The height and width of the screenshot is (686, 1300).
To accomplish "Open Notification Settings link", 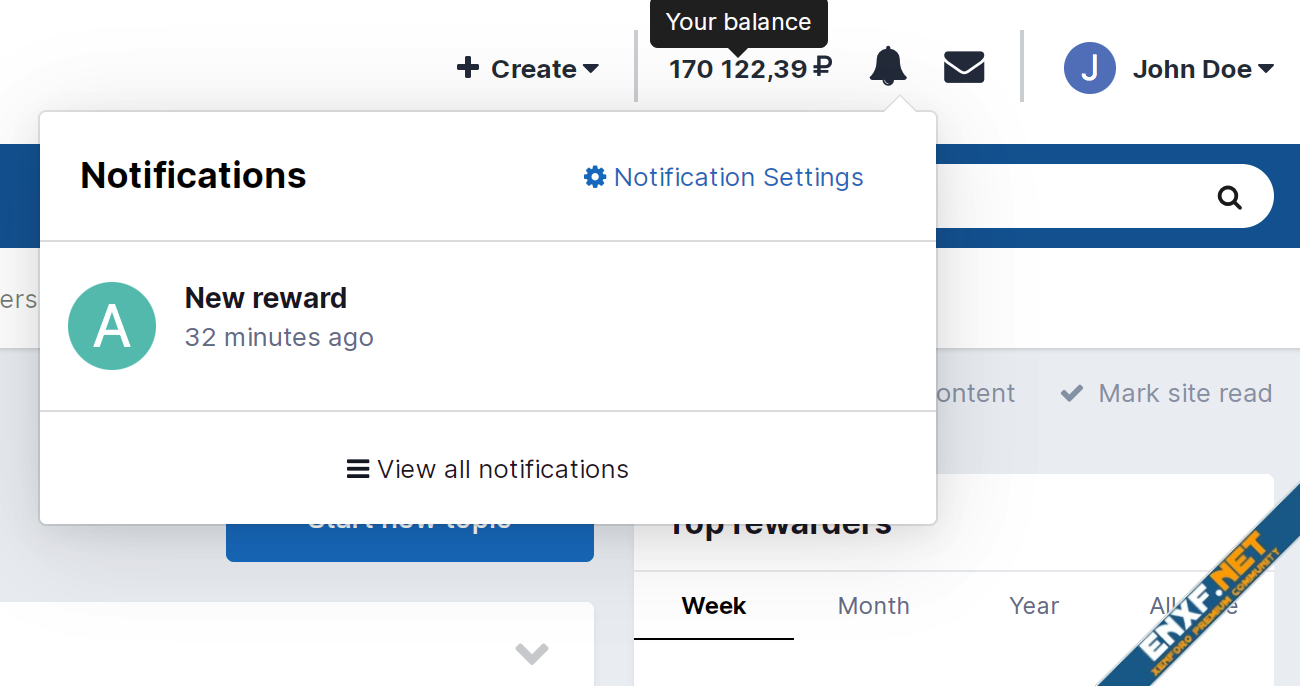I will (738, 177).
